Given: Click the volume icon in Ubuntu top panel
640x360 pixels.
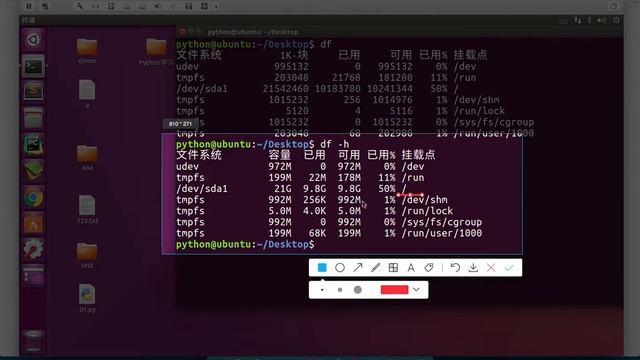Looking at the screenshot, I should 601,20.
